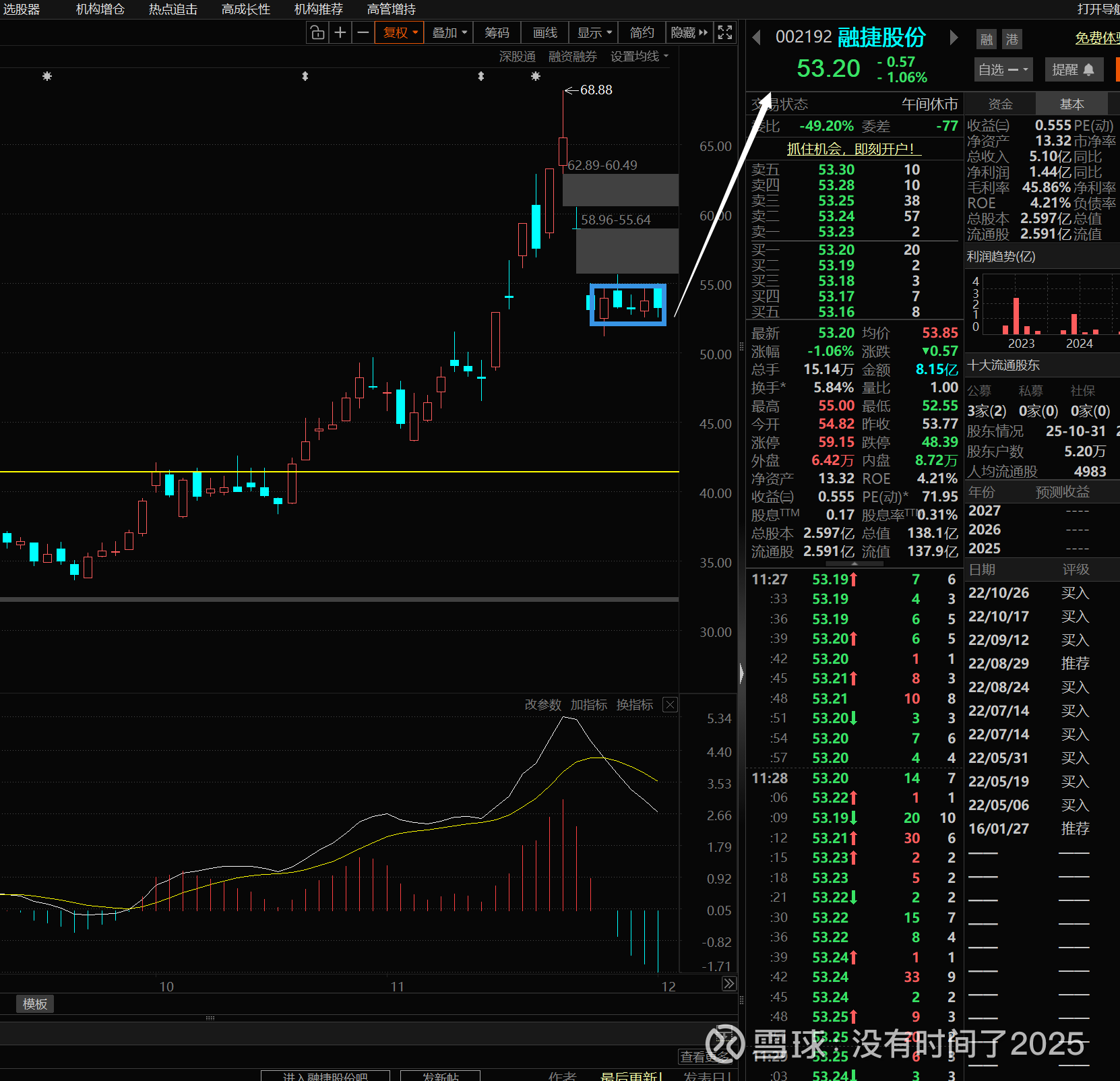Viewport: 1120px width, 1081px height.
Task: Go to previous stock with left arrow
Action: [x=757, y=38]
